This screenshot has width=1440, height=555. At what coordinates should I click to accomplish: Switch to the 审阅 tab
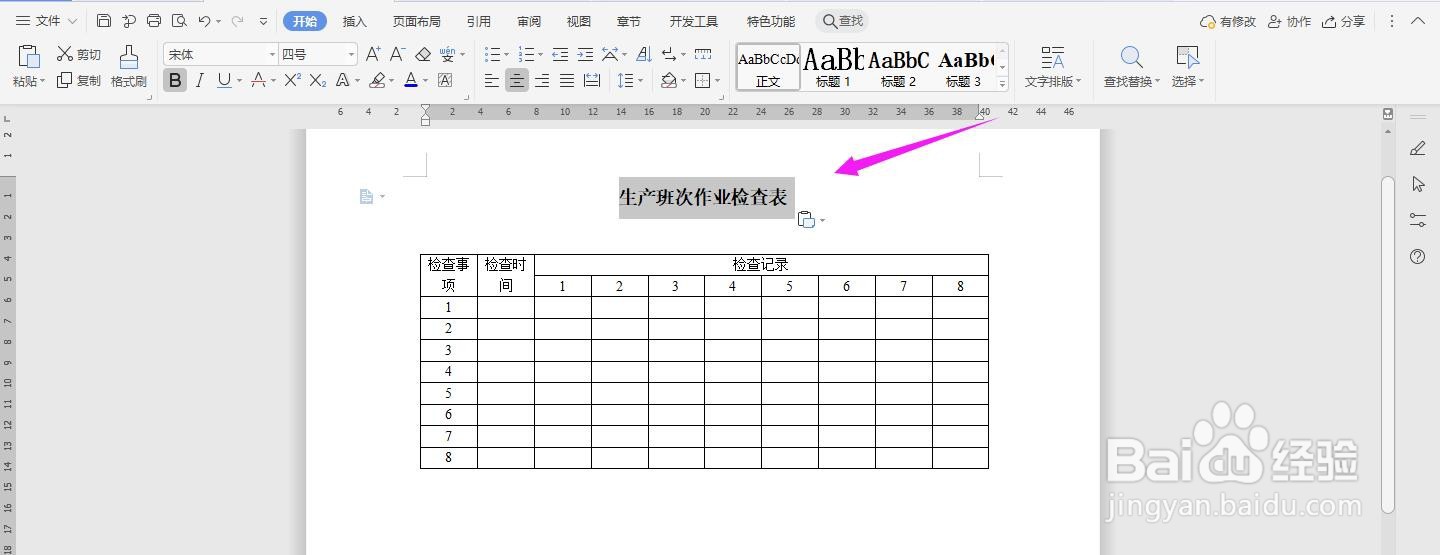click(x=529, y=21)
